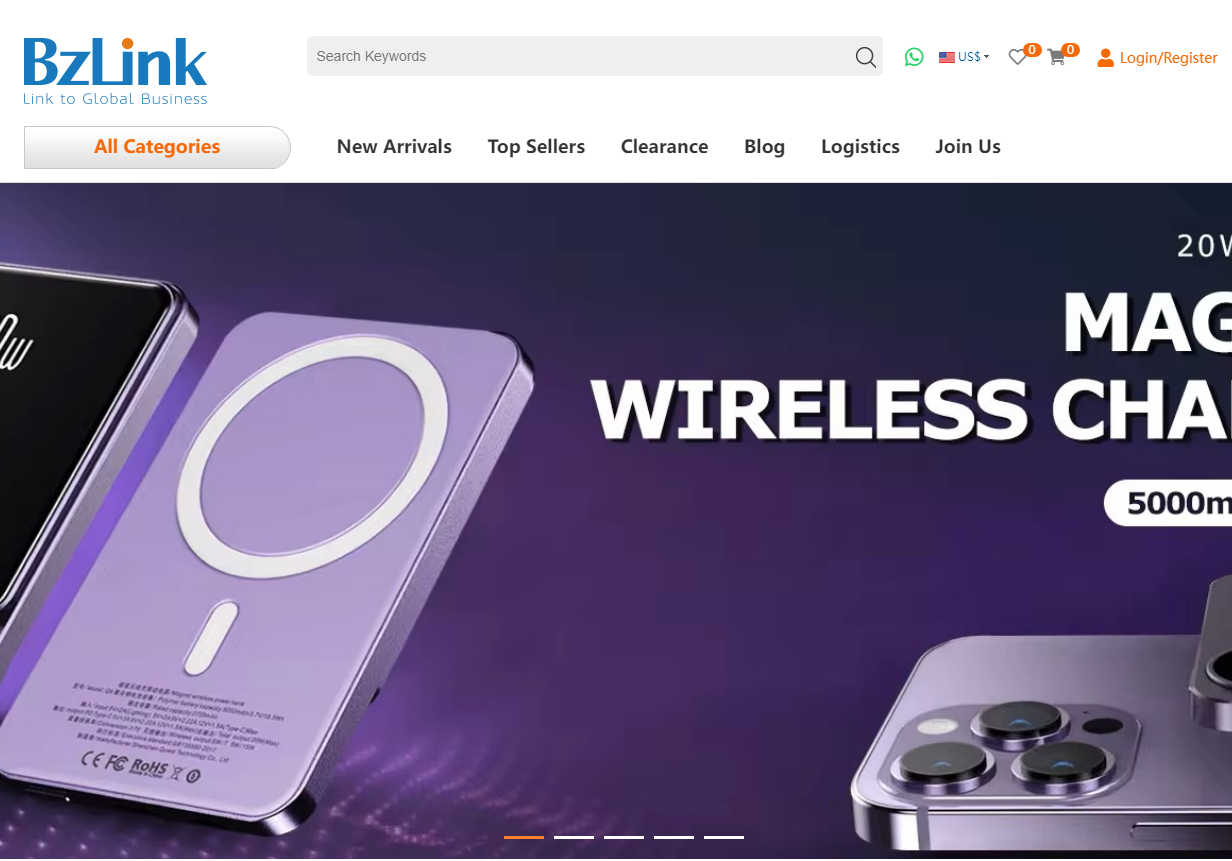Viewport: 1232px width, 861px height.
Task: Select the fifth carousel slide indicator
Action: 724,837
